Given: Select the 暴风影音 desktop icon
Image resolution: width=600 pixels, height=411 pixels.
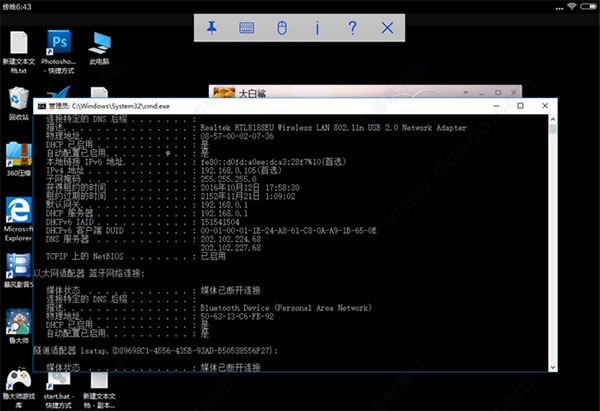Looking at the screenshot, I should click(x=19, y=270).
